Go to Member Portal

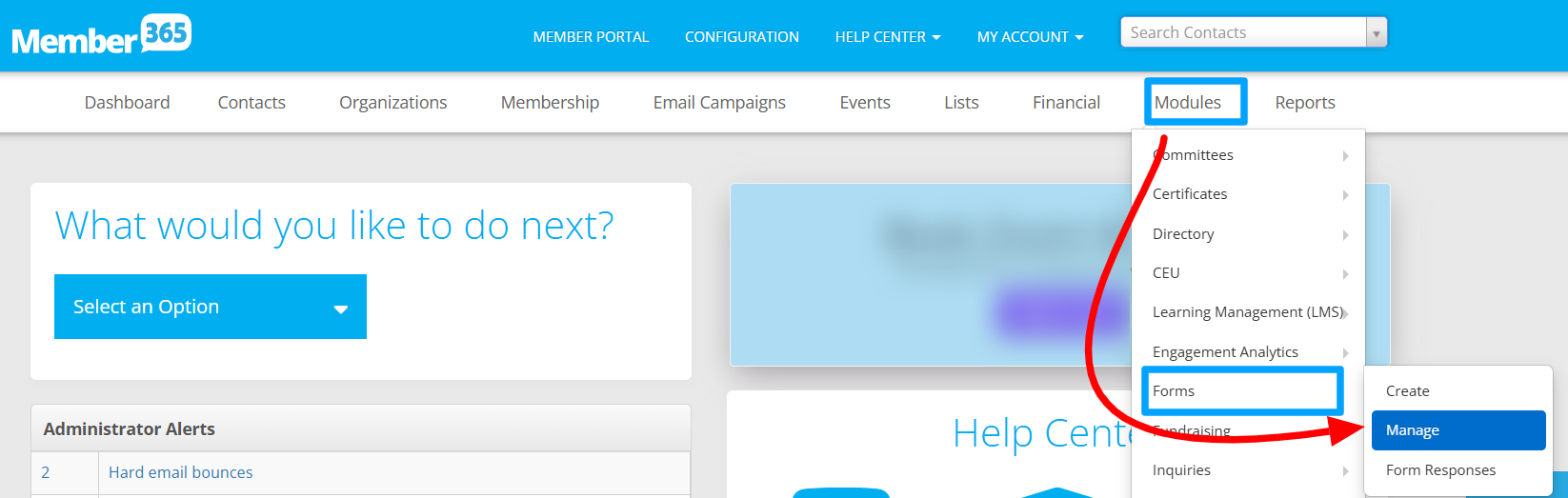591,36
